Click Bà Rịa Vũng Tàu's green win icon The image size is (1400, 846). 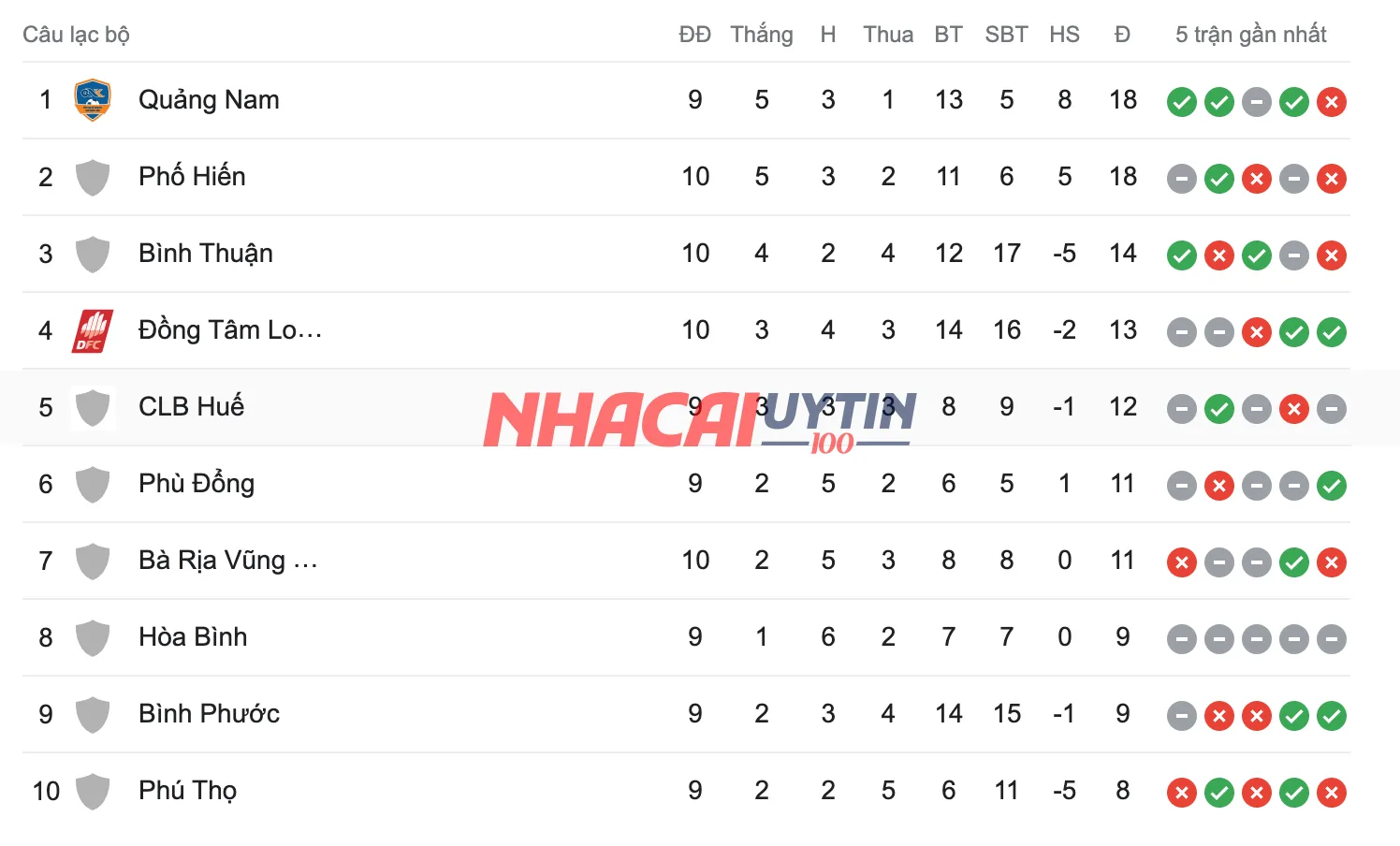(x=1293, y=562)
